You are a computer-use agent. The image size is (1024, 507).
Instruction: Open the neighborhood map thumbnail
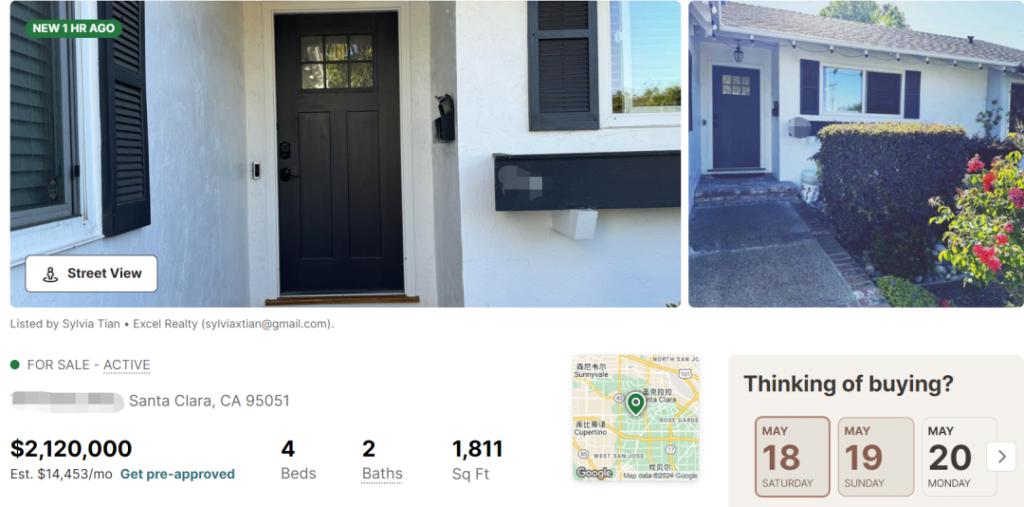click(x=636, y=418)
